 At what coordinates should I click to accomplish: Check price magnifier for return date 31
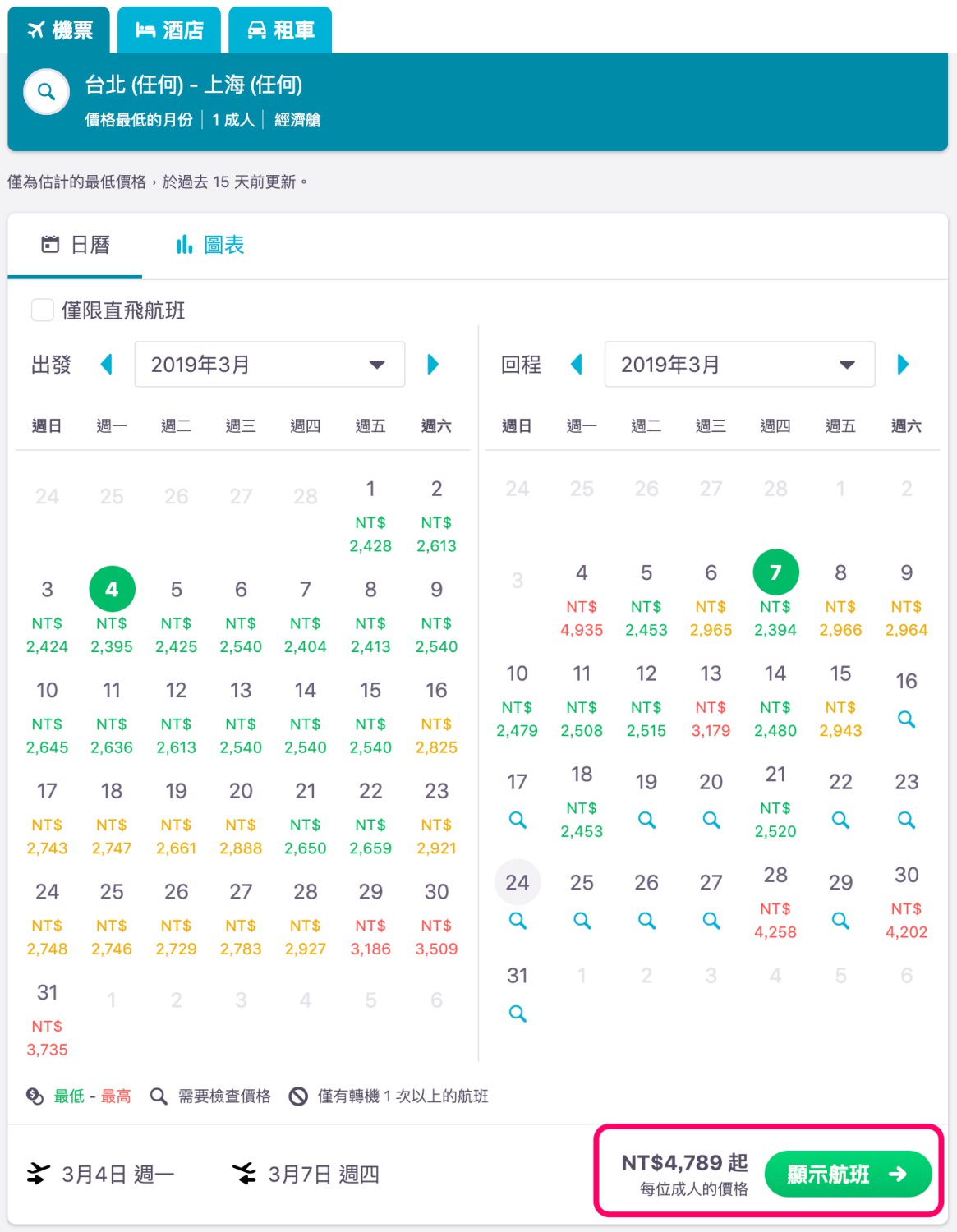tap(518, 1014)
